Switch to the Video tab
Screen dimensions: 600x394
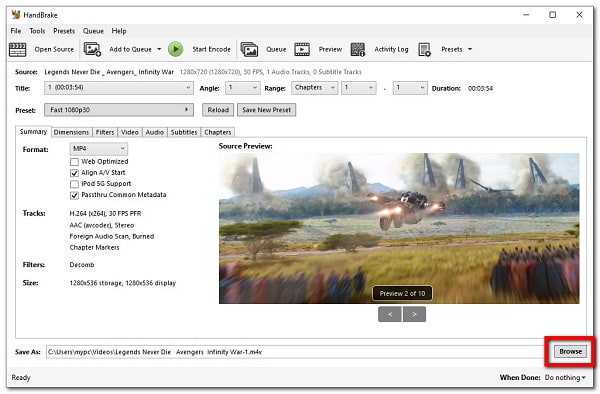[130, 132]
